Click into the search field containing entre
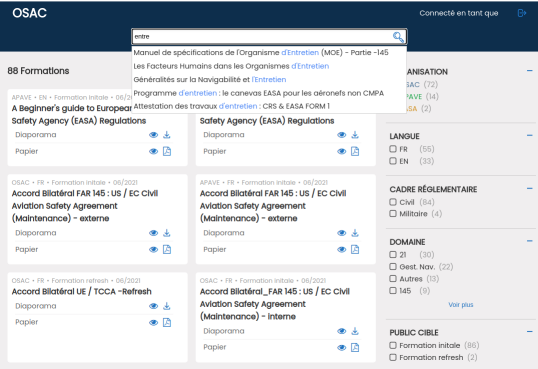Screen dimensions: 538x369 pos(262,37)
